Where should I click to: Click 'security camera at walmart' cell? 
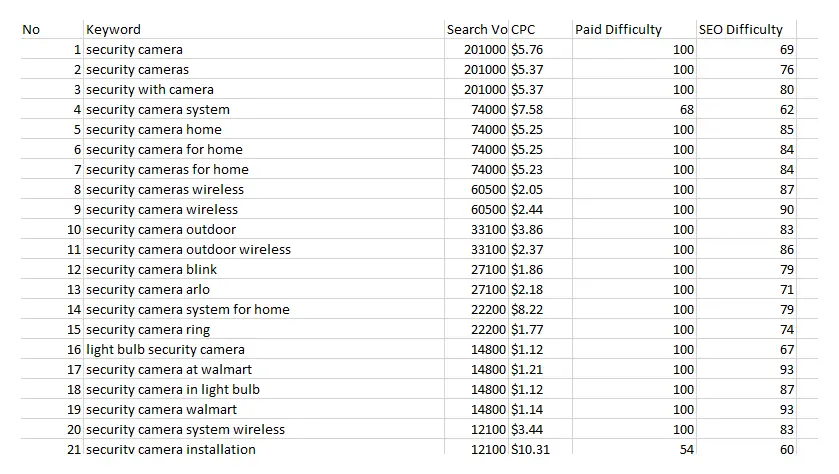point(264,369)
